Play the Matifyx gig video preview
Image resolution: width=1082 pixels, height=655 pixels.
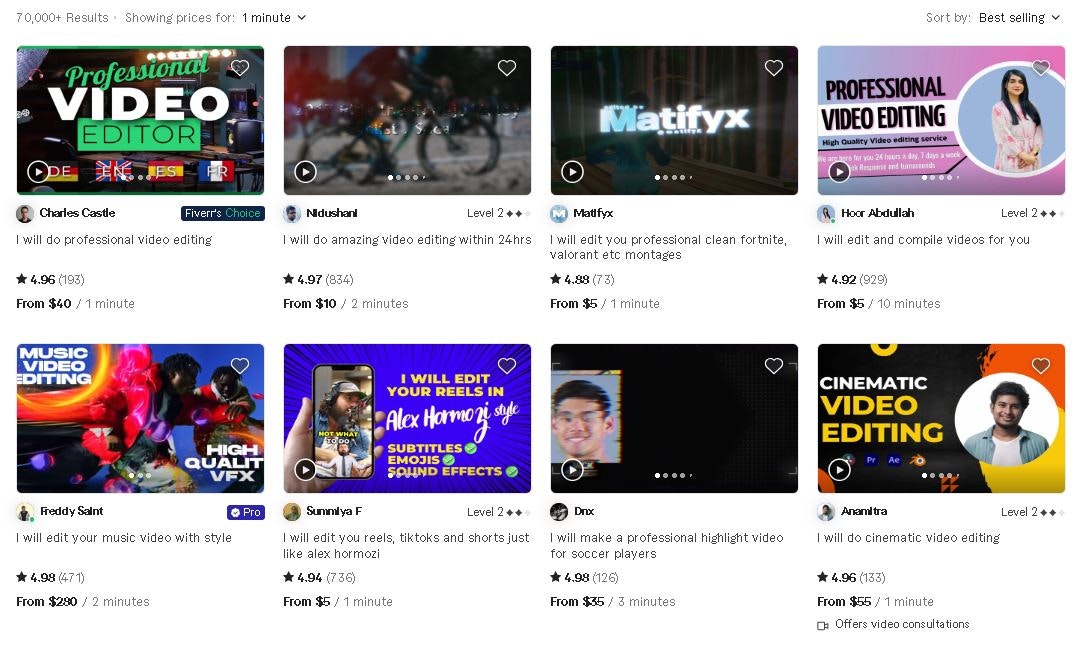click(x=572, y=171)
